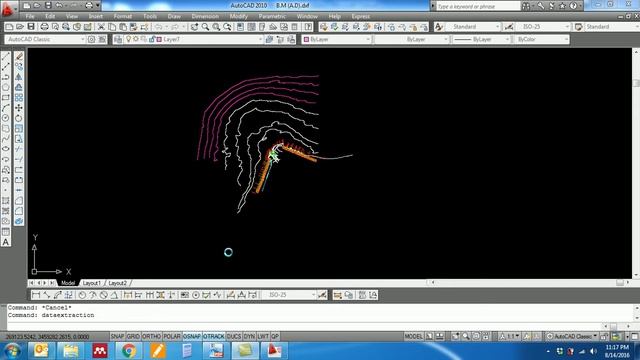Viewport: 640px width, 360px height.
Task: Click the Zoom Realtime magnifier icon
Action: [205, 27]
